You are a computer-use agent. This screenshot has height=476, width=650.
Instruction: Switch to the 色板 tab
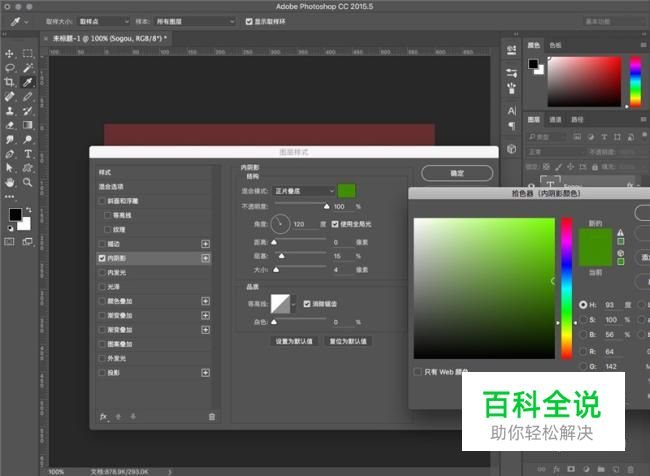pos(556,45)
